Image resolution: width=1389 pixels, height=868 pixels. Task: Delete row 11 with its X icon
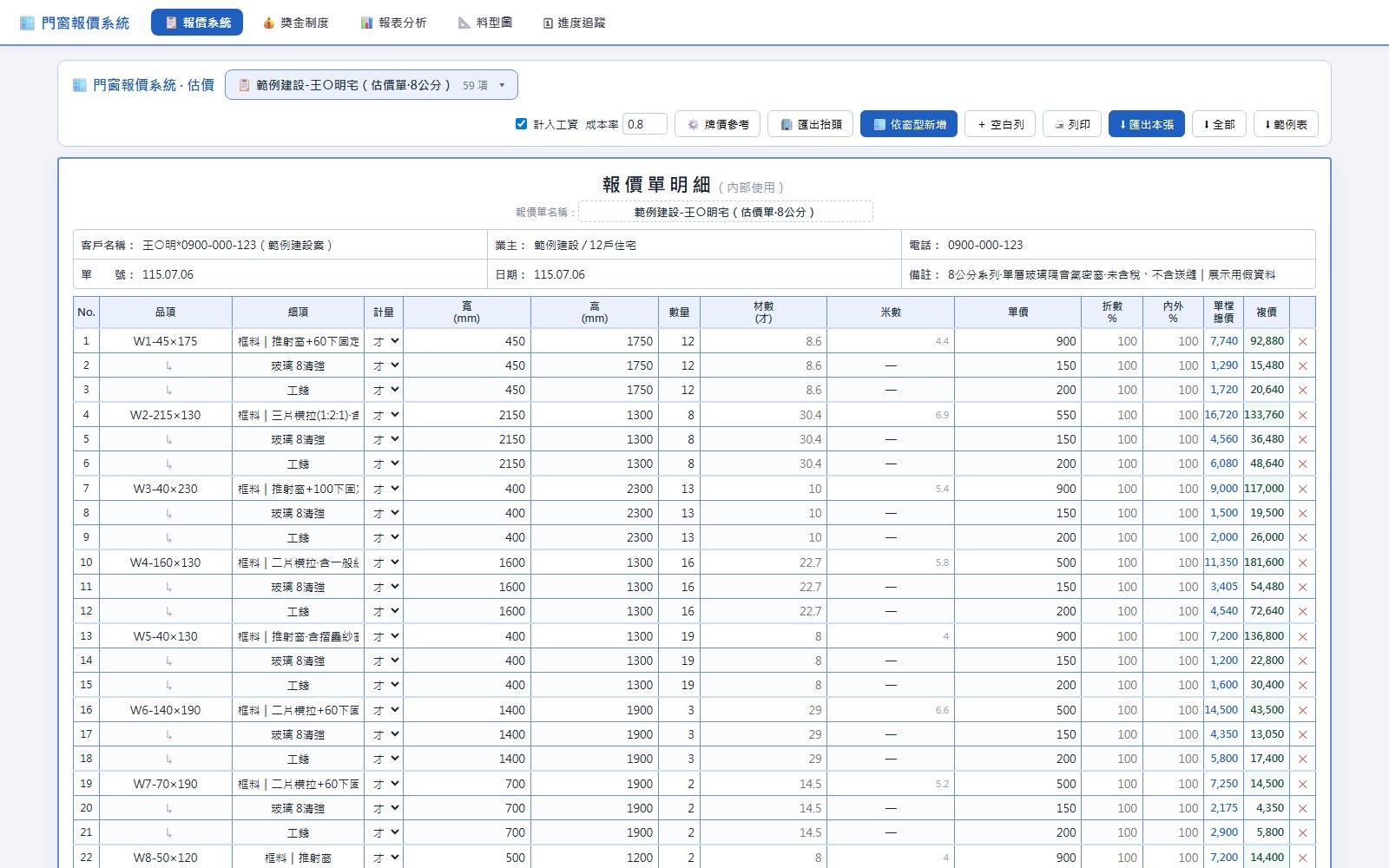1302,587
